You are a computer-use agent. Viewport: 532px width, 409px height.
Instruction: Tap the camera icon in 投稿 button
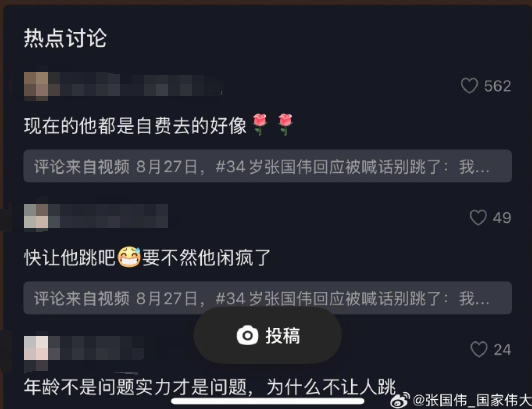[x=247, y=335]
